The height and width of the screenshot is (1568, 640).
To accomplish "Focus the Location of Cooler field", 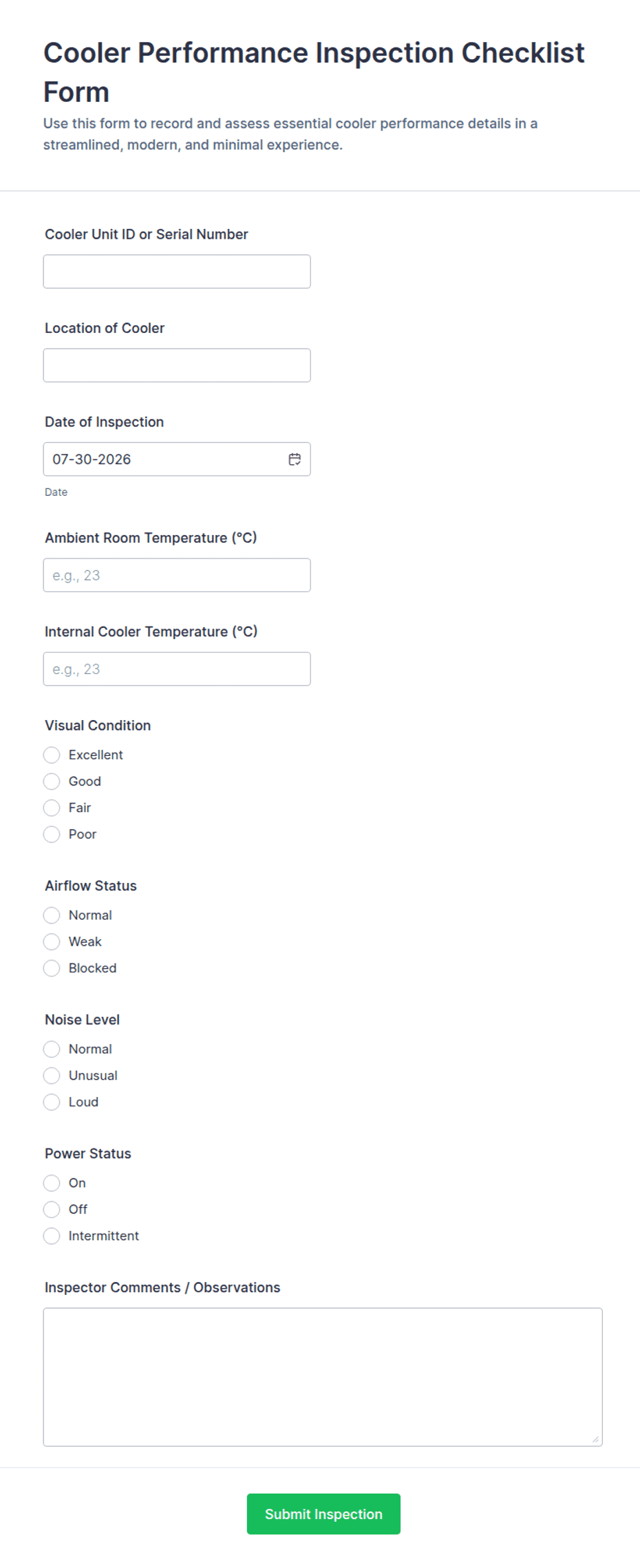I will click(177, 365).
